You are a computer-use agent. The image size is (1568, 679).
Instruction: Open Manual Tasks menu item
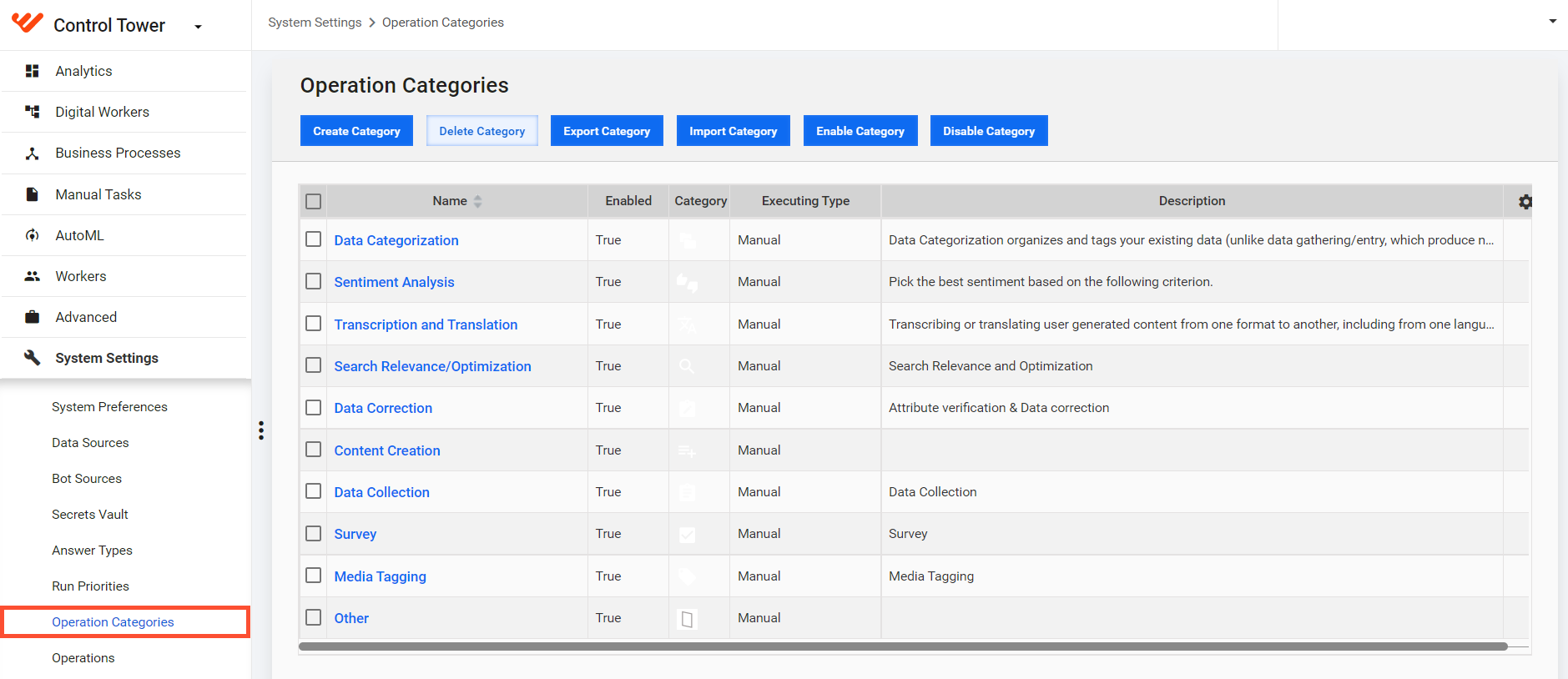point(125,194)
